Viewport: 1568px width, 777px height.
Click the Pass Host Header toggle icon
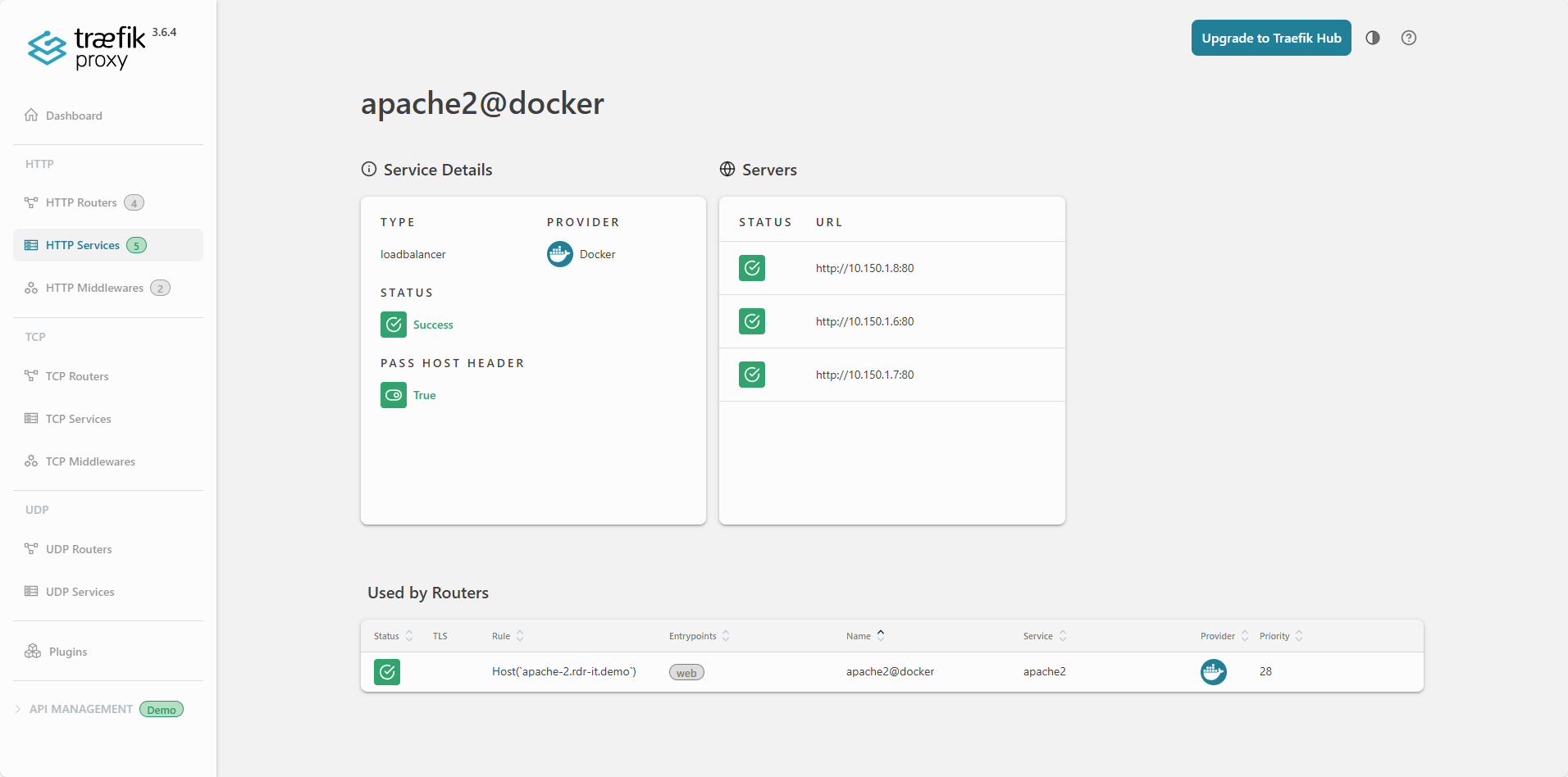click(x=394, y=395)
